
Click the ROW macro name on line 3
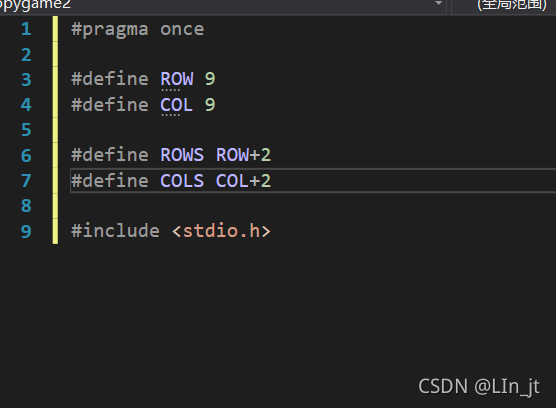pos(177,79)
